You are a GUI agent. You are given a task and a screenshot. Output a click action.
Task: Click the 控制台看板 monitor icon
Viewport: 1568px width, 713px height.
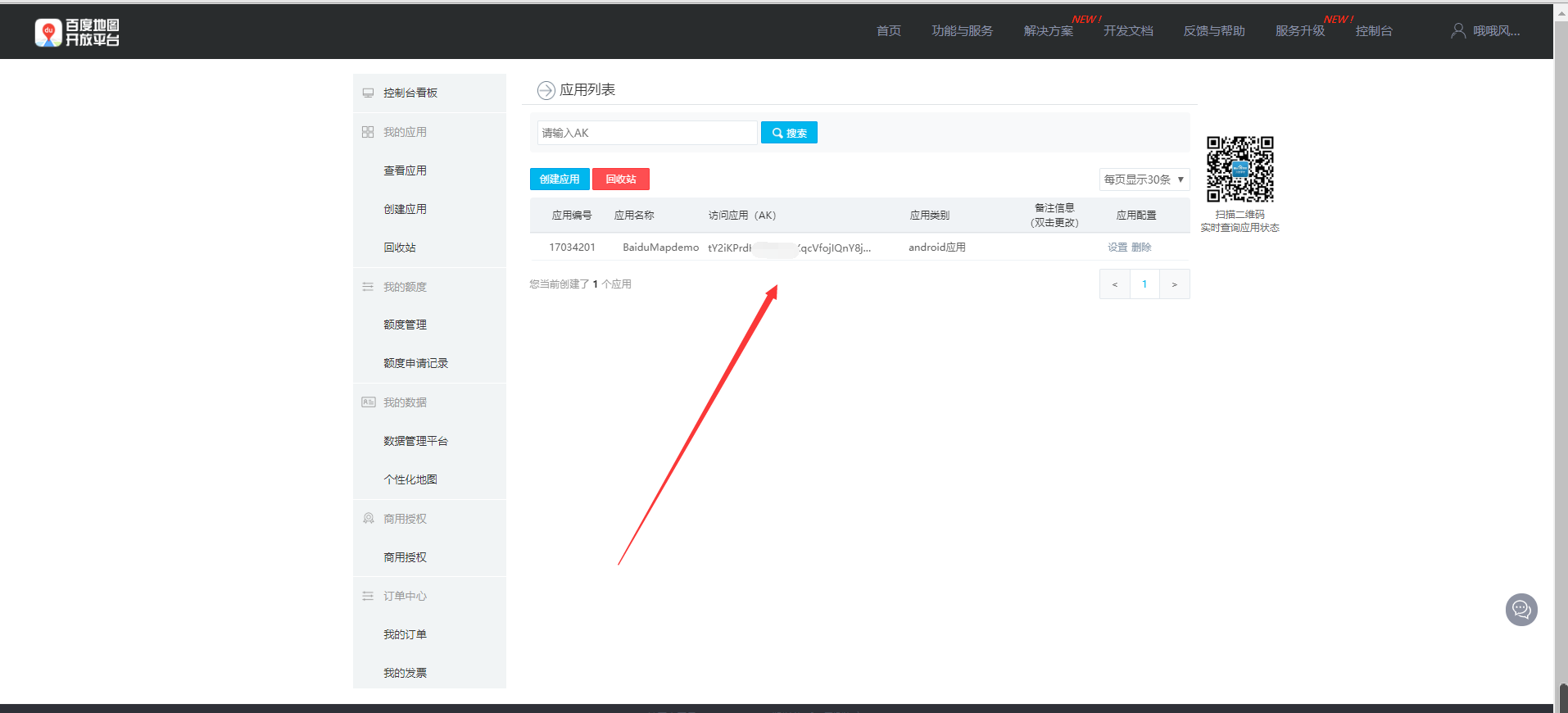click(x=368, y=93)
